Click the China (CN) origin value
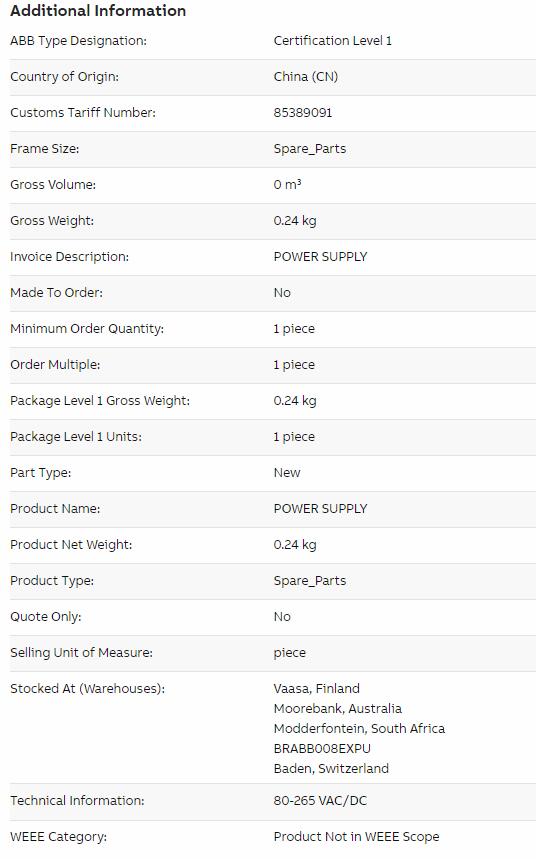Image resolution: width=536 pixels, height=859 pixels. click(306, 77)
